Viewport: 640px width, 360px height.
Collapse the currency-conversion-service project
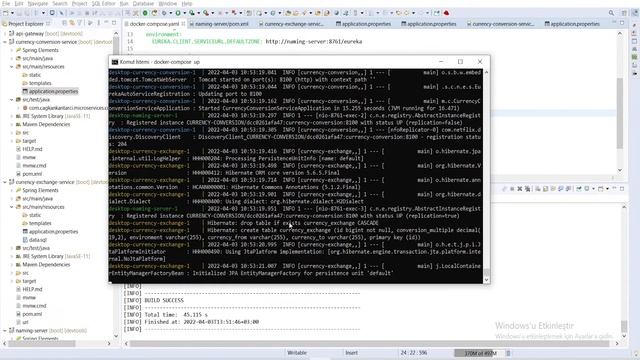click(x=5, y=42)
